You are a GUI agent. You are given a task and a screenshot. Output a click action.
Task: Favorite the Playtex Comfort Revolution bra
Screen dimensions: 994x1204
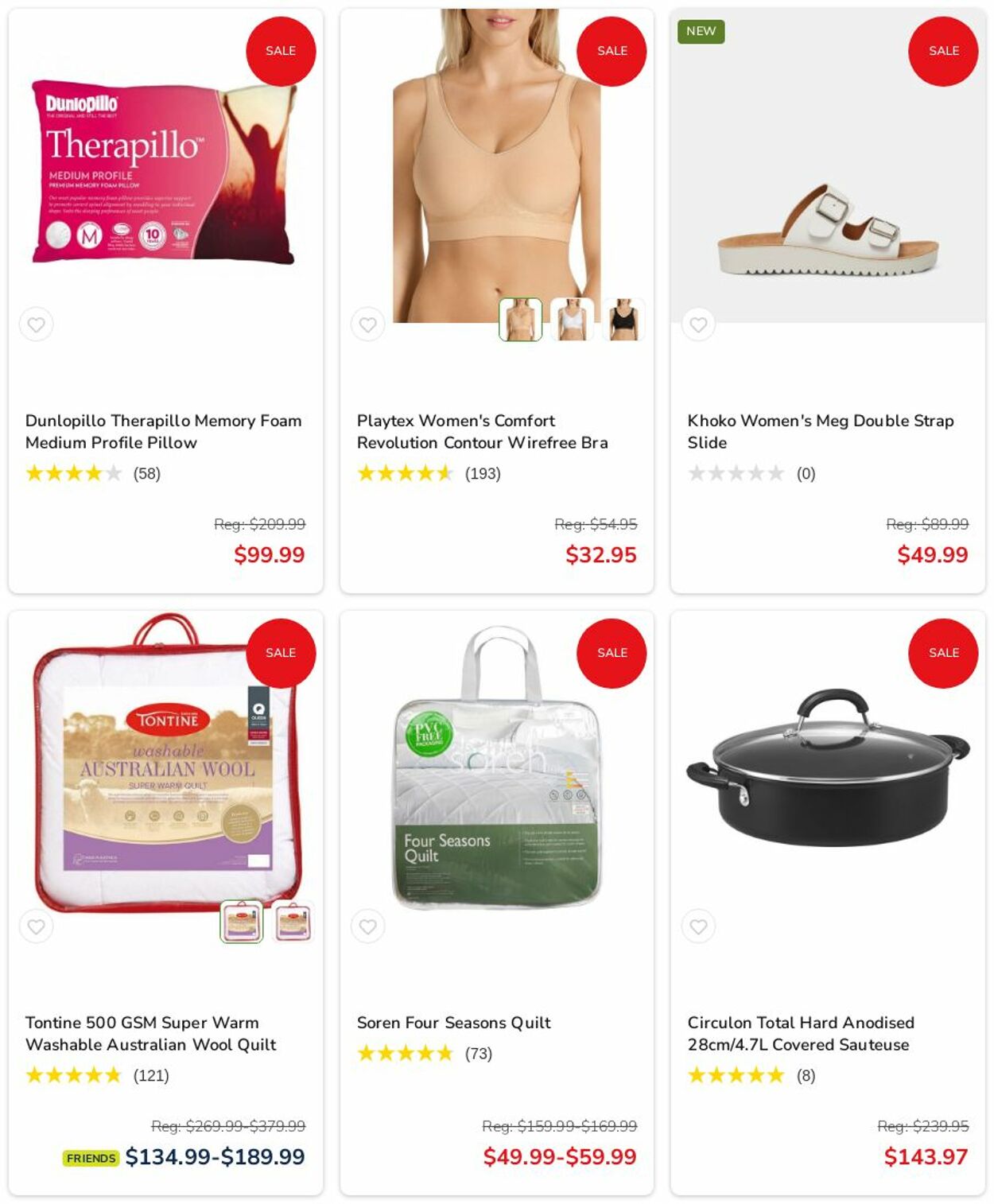click(367, 324)
